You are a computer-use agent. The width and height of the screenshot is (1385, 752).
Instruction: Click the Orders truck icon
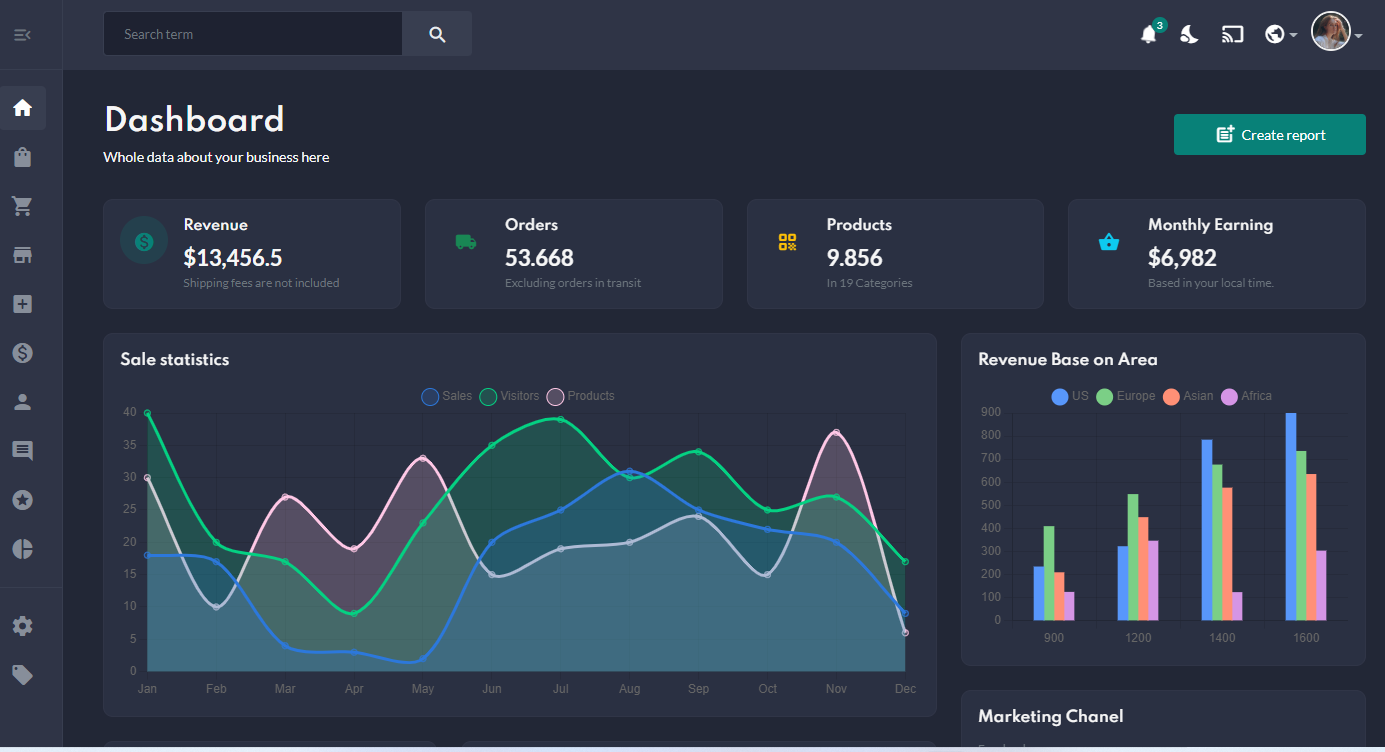pos(466,242)
